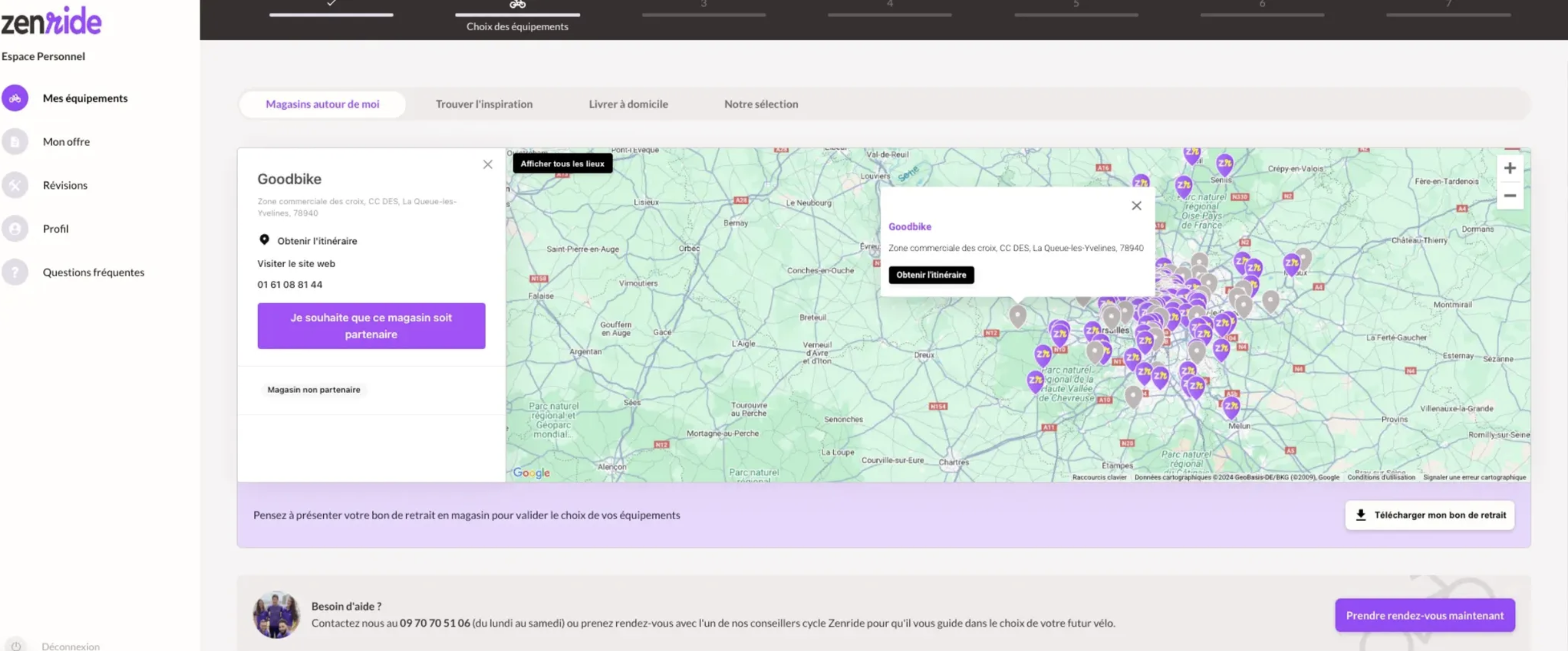This screenshot has height=651, width=1568.
Task: Switch to Livrer à domicile tab
Action: [x=628, y=104]
